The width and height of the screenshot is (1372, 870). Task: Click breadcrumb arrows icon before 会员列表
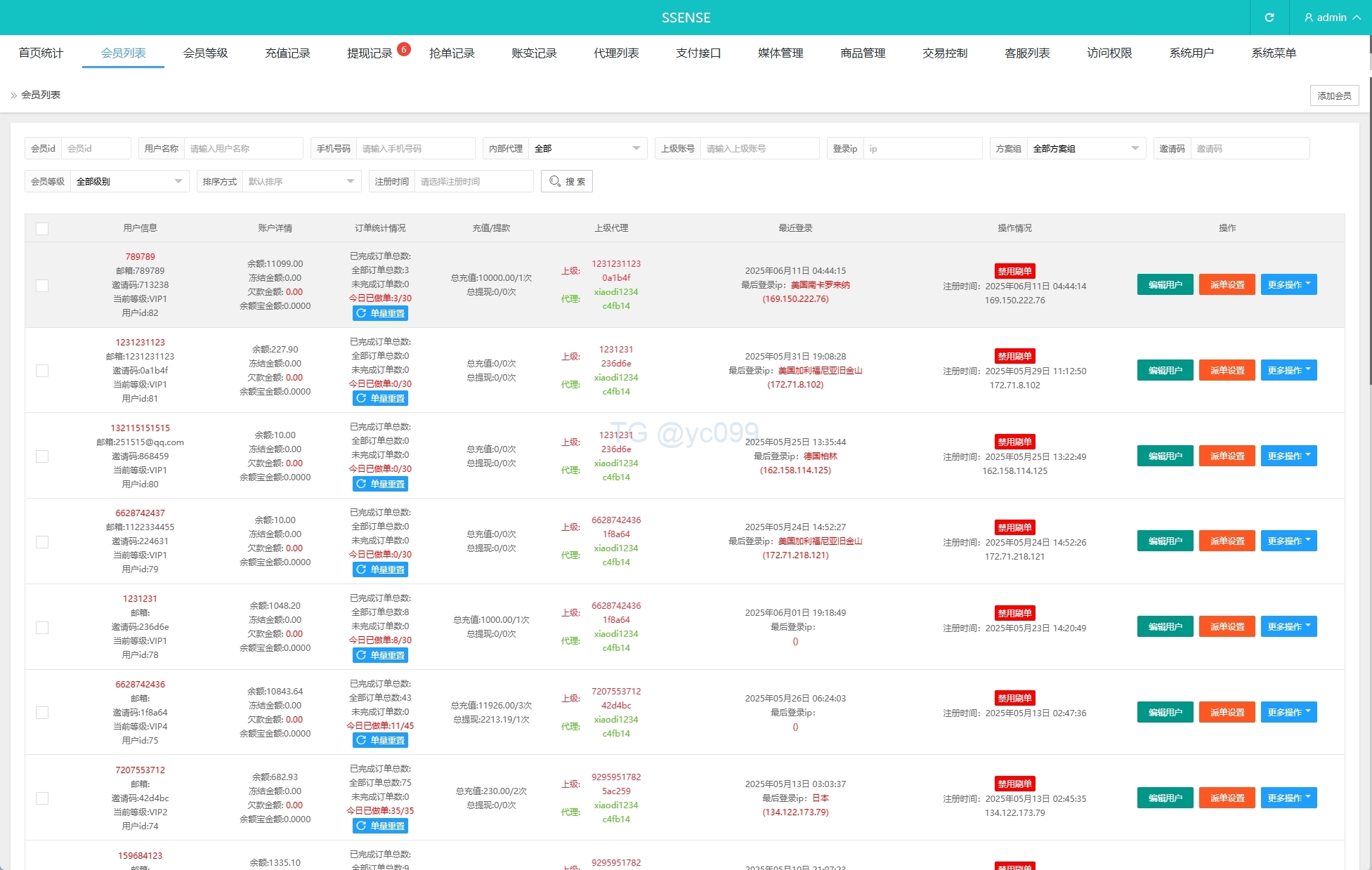coord(13,95)
